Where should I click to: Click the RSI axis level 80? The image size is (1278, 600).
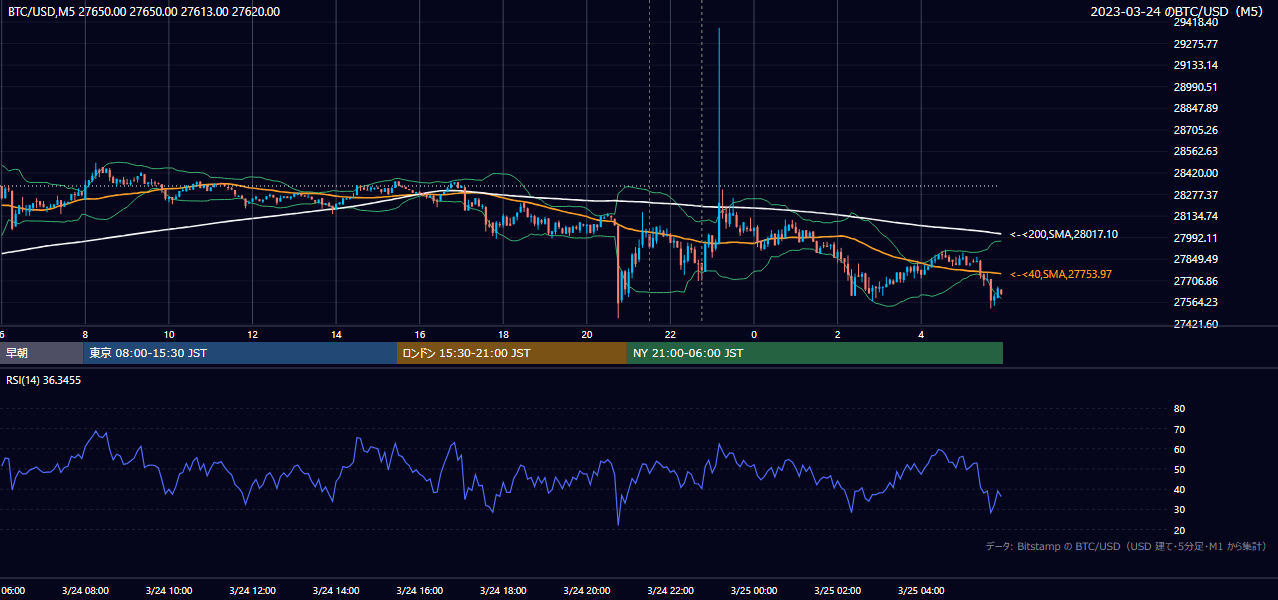tap(1179, 409)
